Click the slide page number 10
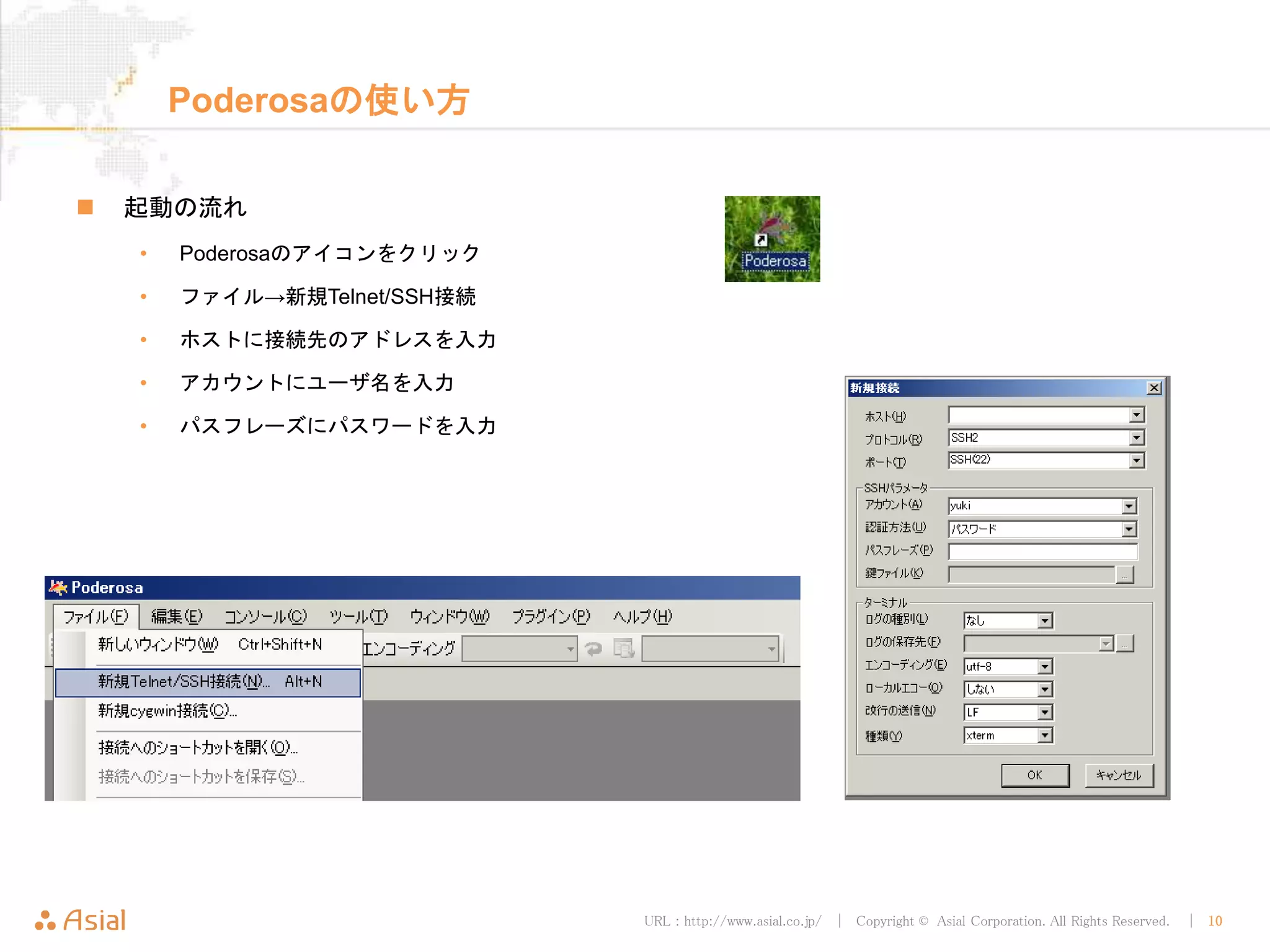 point(1215,921)
